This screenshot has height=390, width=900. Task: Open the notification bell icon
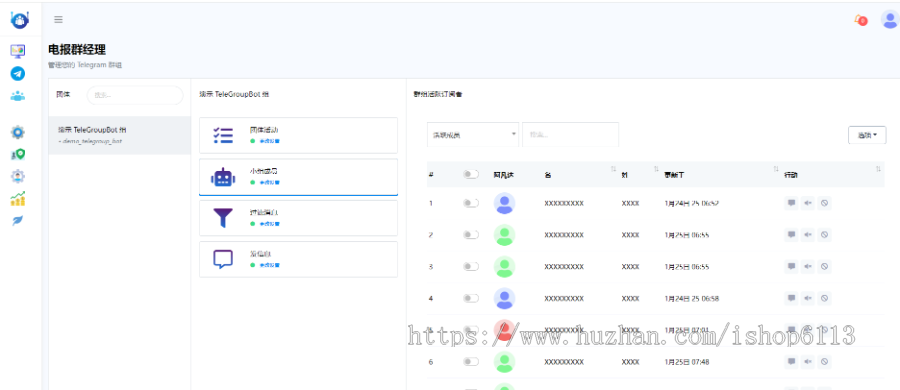point(860,20)
